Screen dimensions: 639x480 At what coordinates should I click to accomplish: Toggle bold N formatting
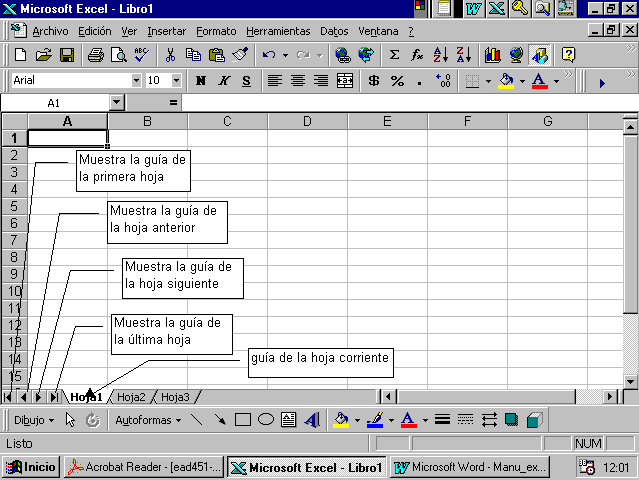coord(201,81)
